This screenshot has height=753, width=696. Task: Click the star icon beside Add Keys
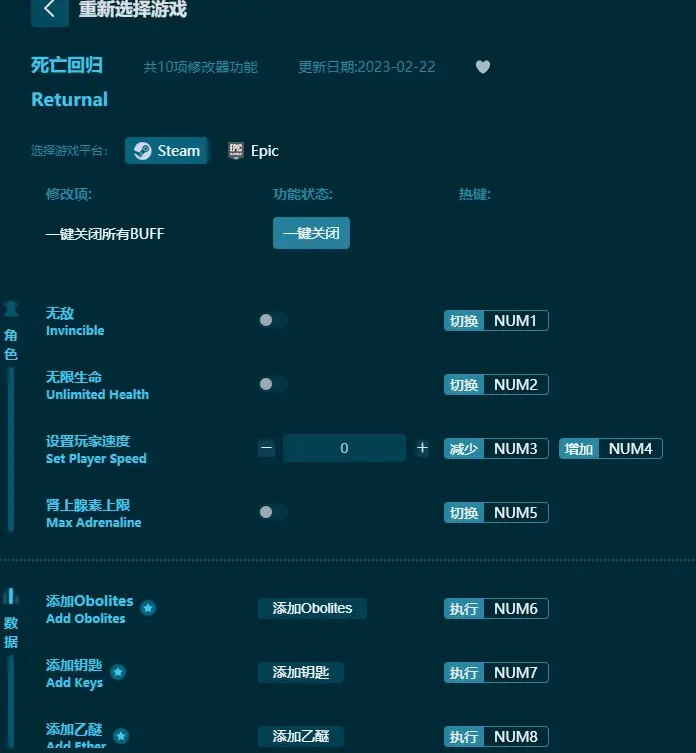pos(118,672)
